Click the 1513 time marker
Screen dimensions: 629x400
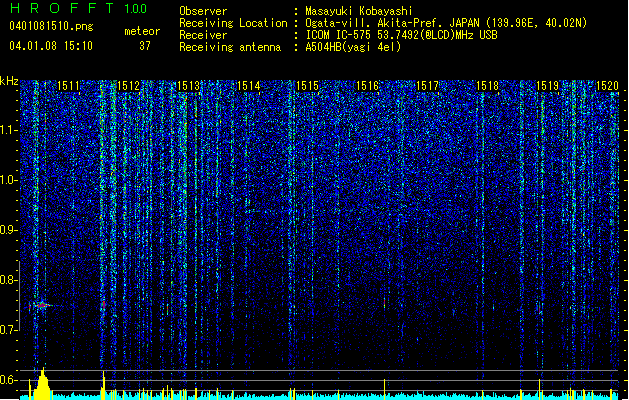(x=188, y=86)
